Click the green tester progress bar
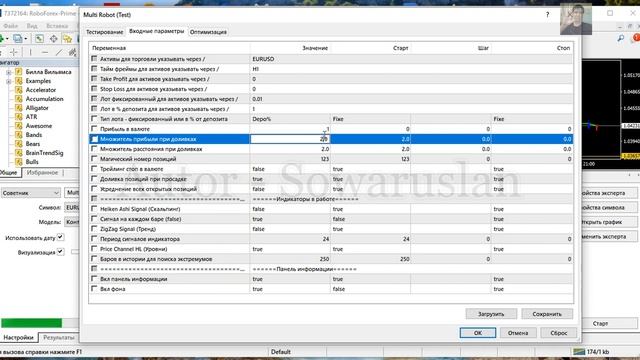This screenshot has width=640, height=360. [31, 323]
